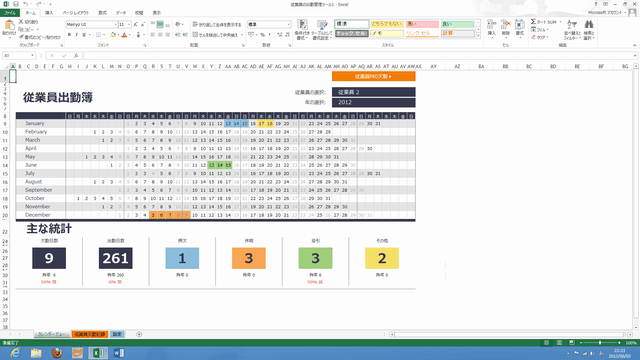Toggle italic formatting

pyautogui.click(x=77, y=35)
